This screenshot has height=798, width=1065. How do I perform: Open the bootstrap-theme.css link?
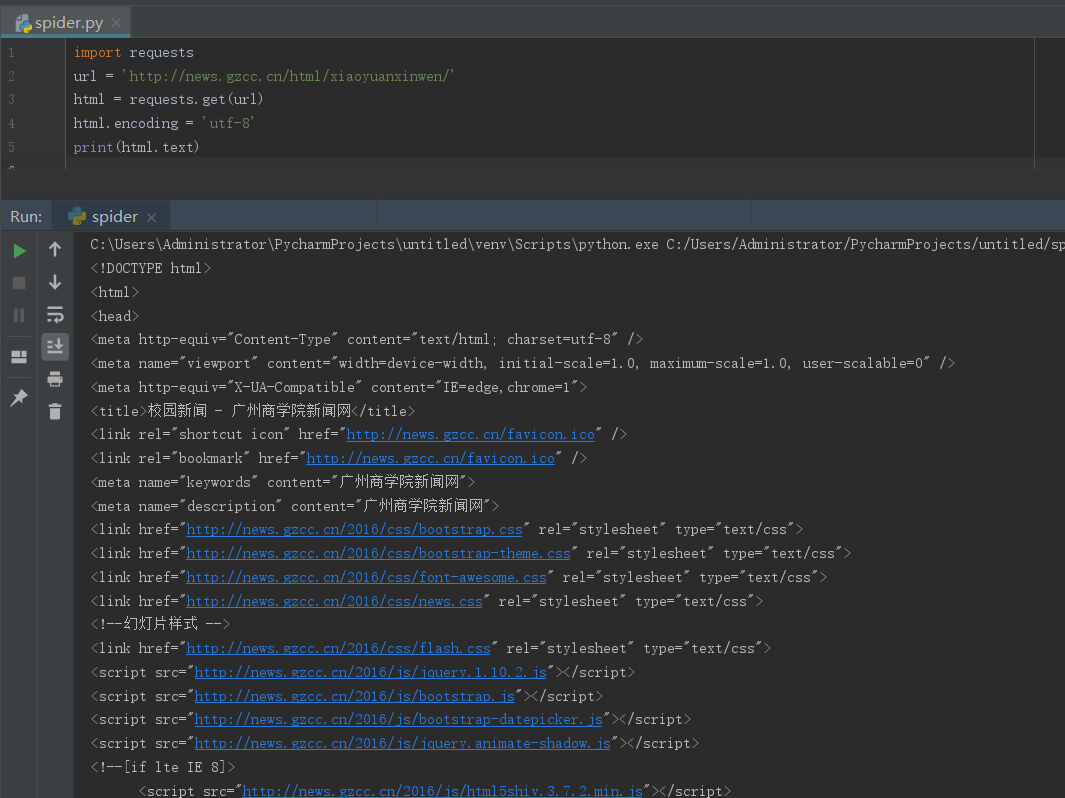[x=378, y=554]
